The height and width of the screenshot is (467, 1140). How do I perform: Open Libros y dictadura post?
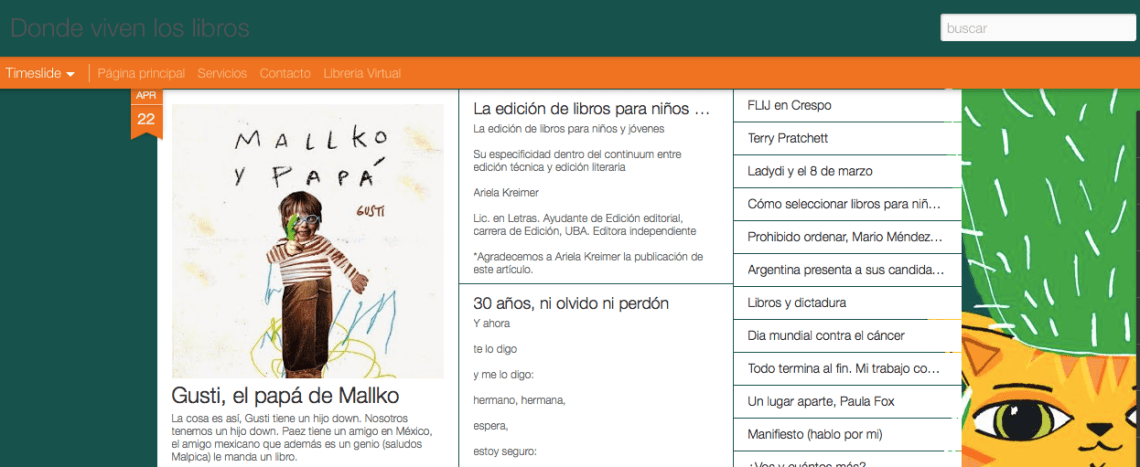point(847,303)
